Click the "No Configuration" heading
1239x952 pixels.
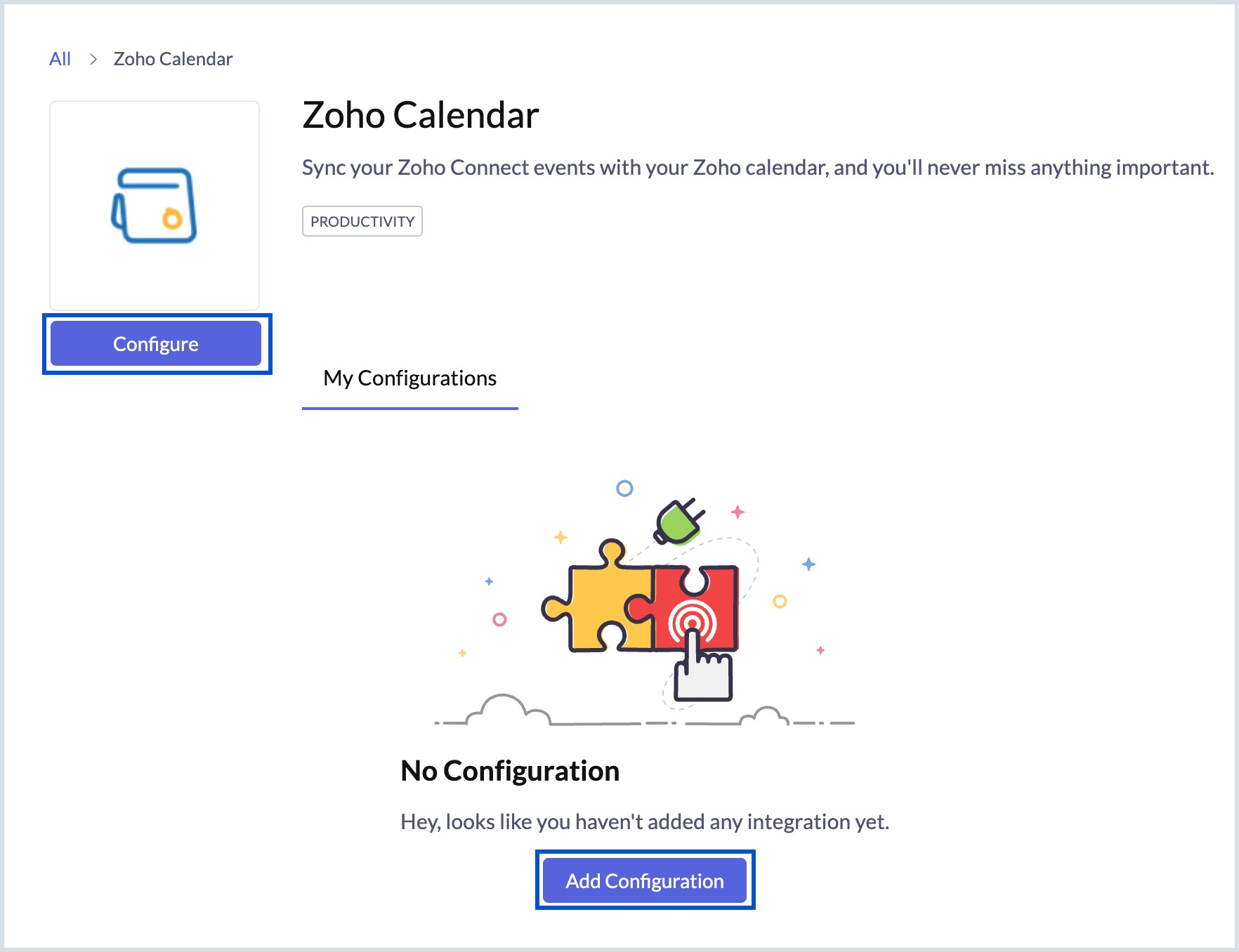(510, 771)
